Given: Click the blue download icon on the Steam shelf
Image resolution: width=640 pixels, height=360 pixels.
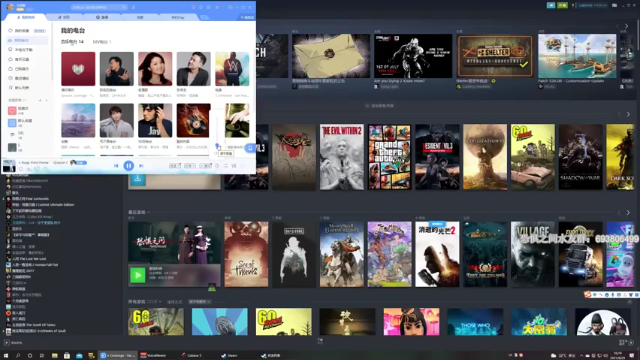Looking at the screenshot, I should [x=138, y=179].
